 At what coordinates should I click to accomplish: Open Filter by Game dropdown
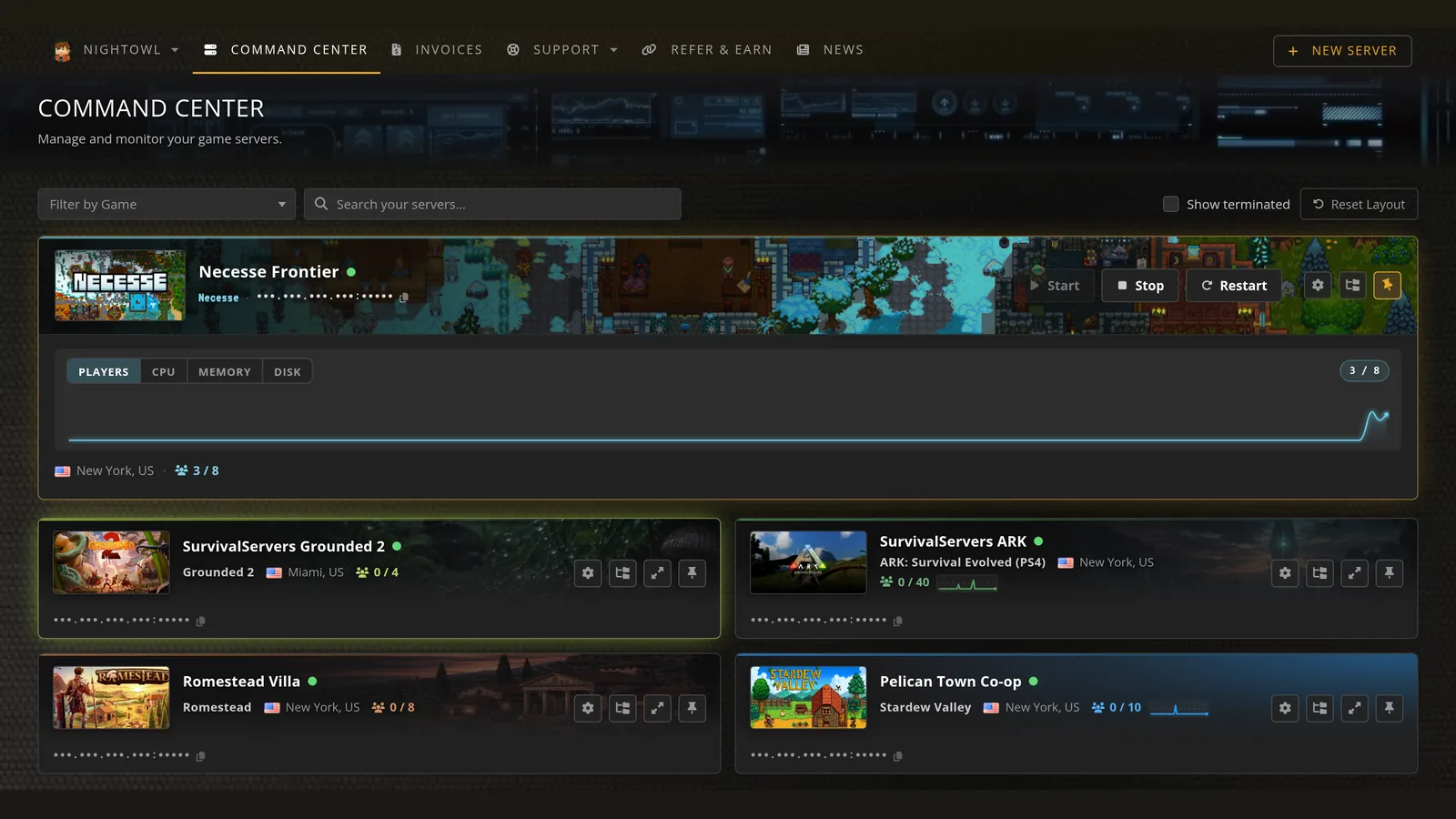(x=167, y=204)
